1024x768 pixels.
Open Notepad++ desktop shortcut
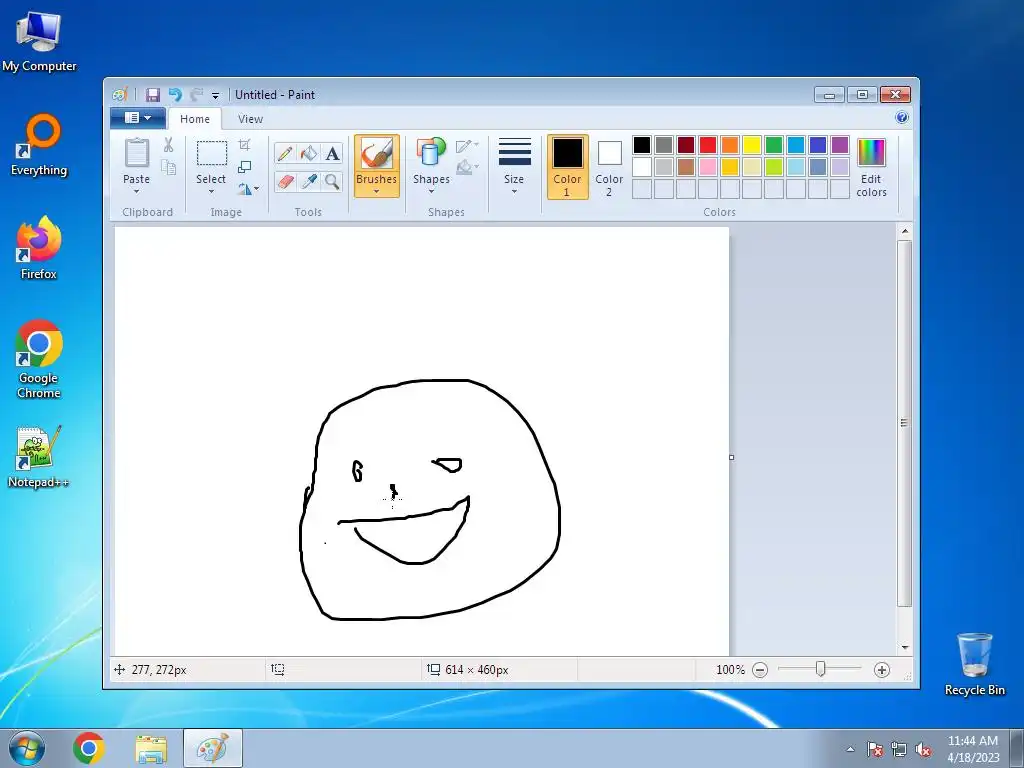pos(39,456)
